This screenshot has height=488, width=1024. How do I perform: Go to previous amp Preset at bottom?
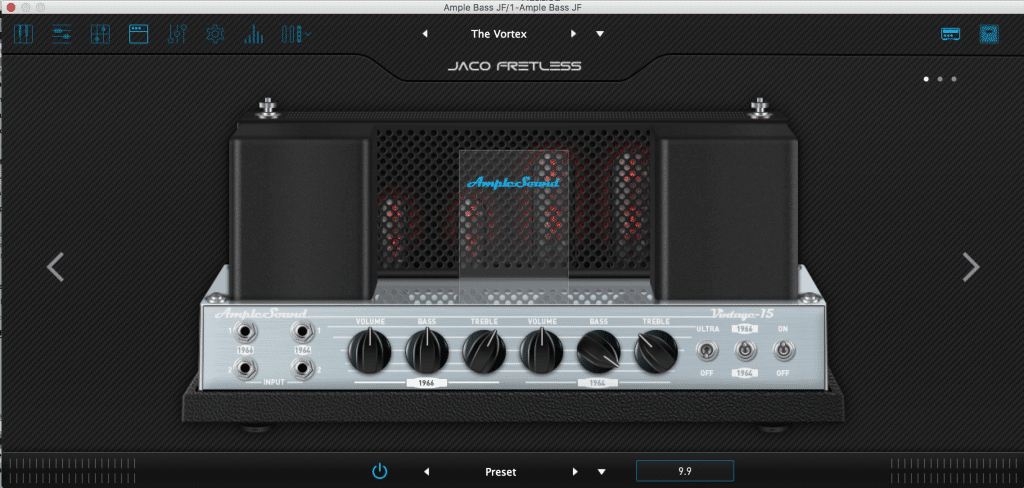point(426,472)
